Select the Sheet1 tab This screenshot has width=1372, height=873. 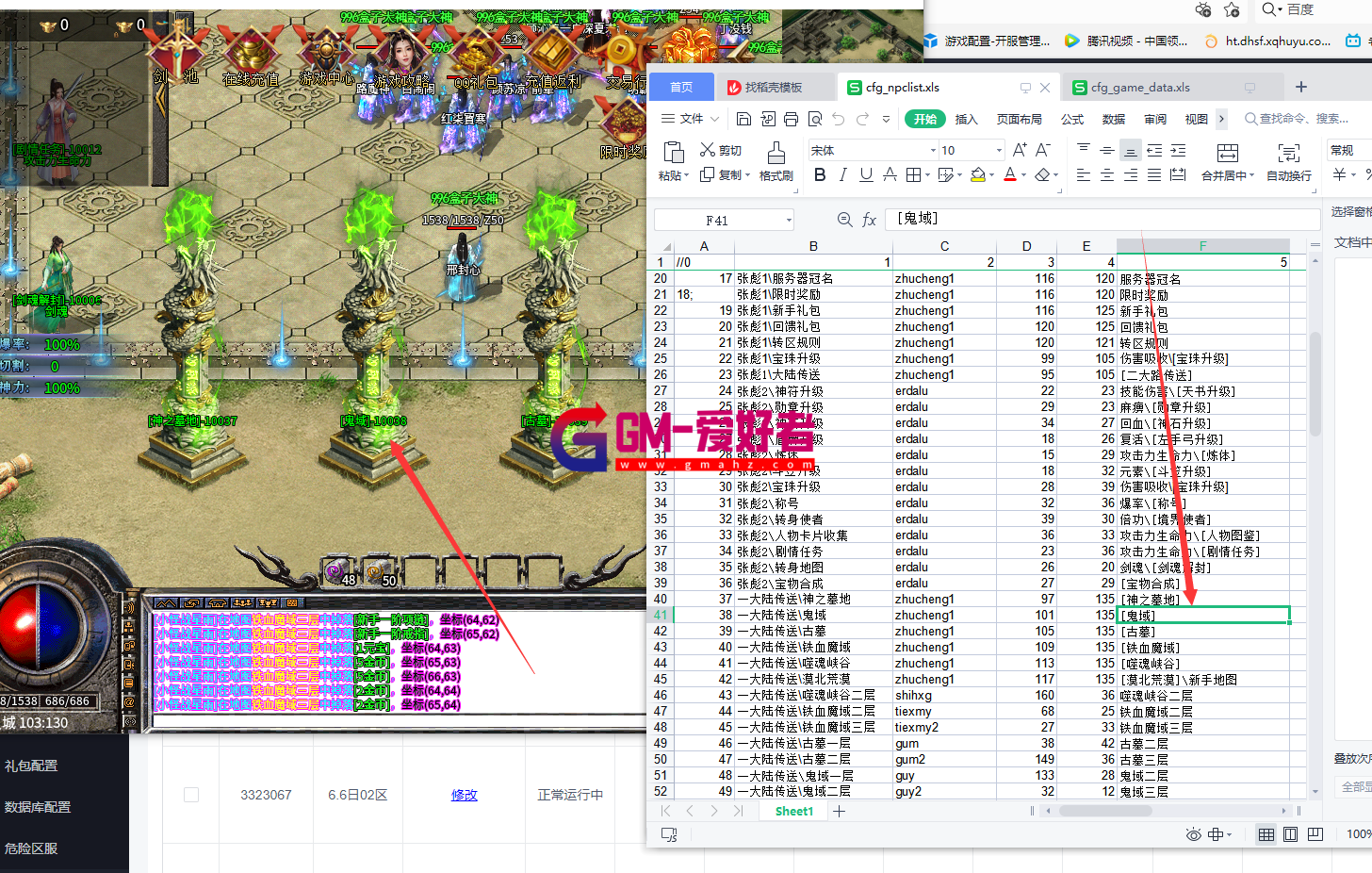(793, 812)
